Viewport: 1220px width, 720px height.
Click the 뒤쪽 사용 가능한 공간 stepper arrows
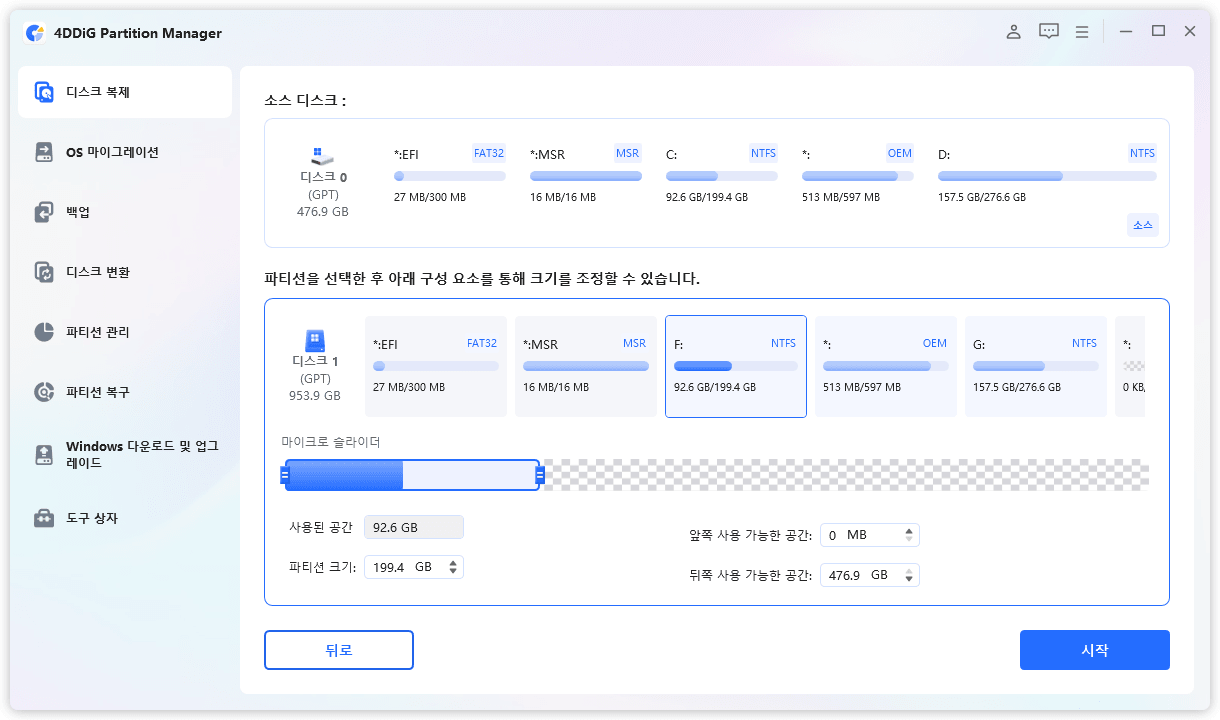pos(908,575)
